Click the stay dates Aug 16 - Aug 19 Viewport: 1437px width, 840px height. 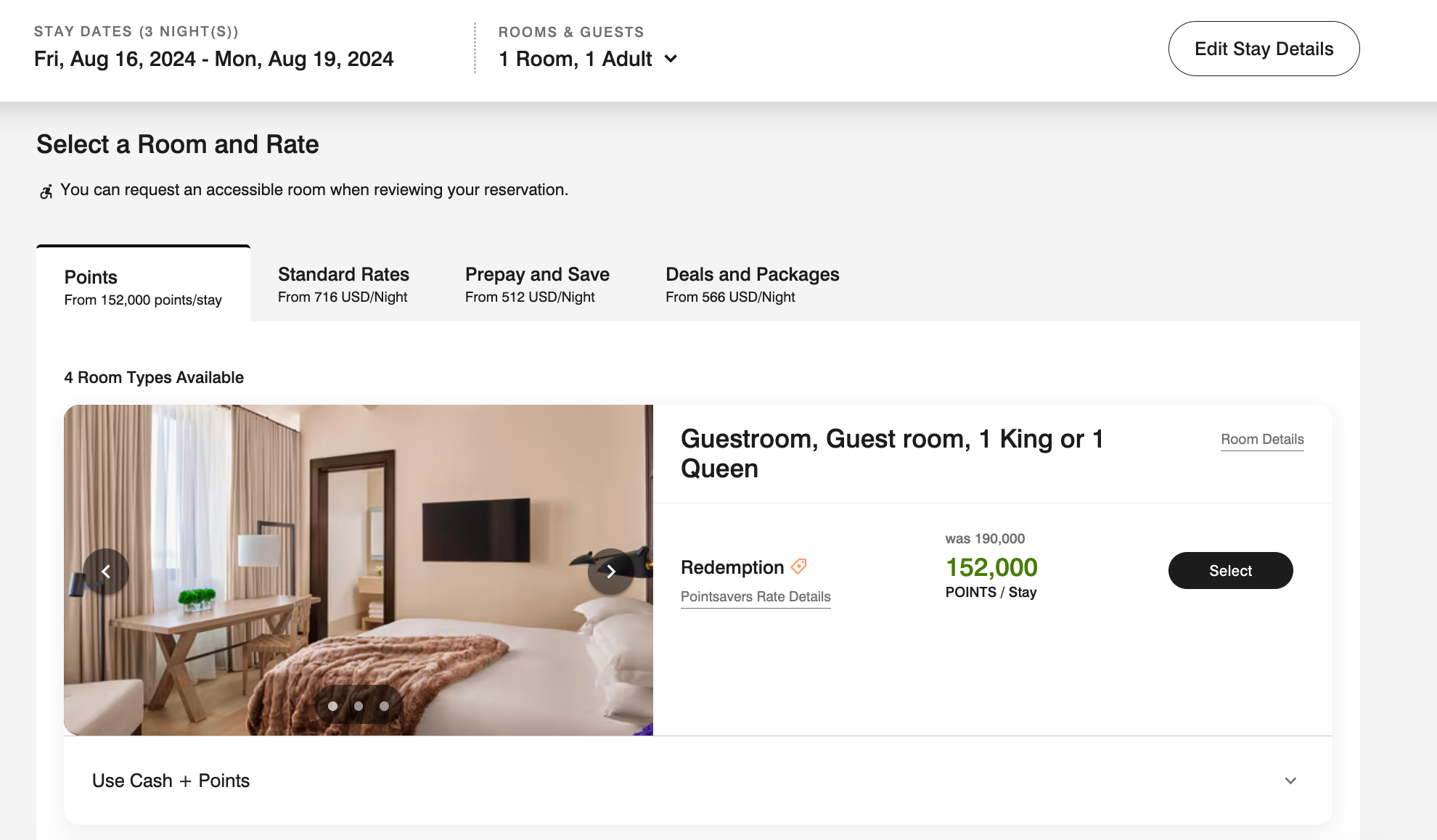[x=213, y=59]
